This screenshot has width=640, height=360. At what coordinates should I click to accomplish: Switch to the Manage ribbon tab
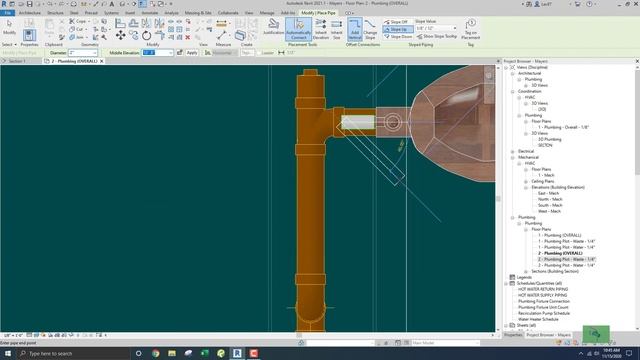267,13
